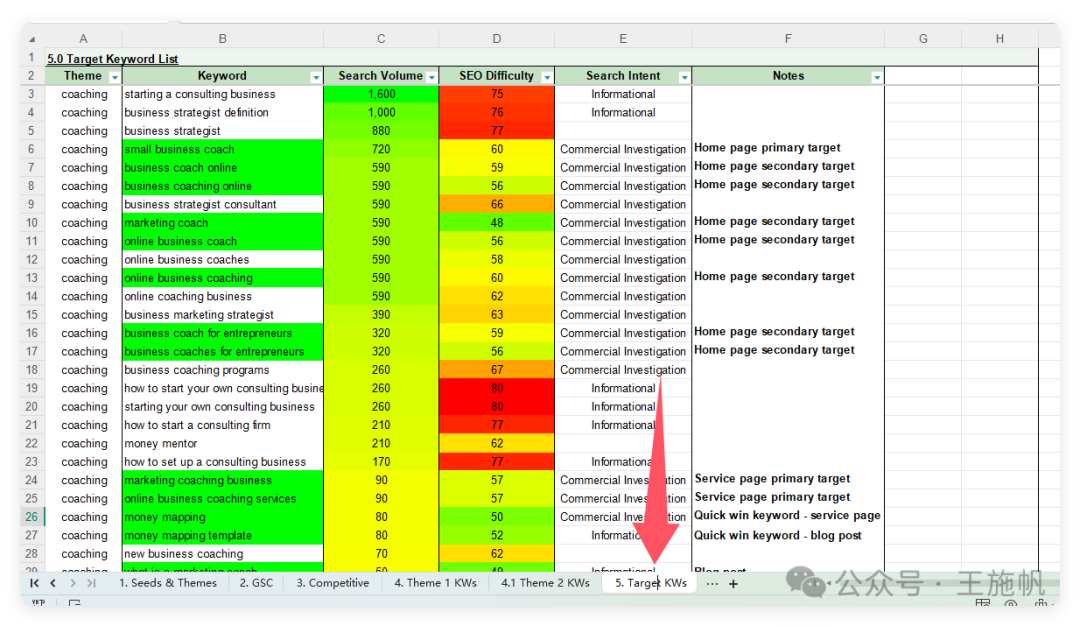The width and height of the screenshot is (1080, 626).
Task: Click cell 'new business coaching'
Action: [x=222, y=554]
